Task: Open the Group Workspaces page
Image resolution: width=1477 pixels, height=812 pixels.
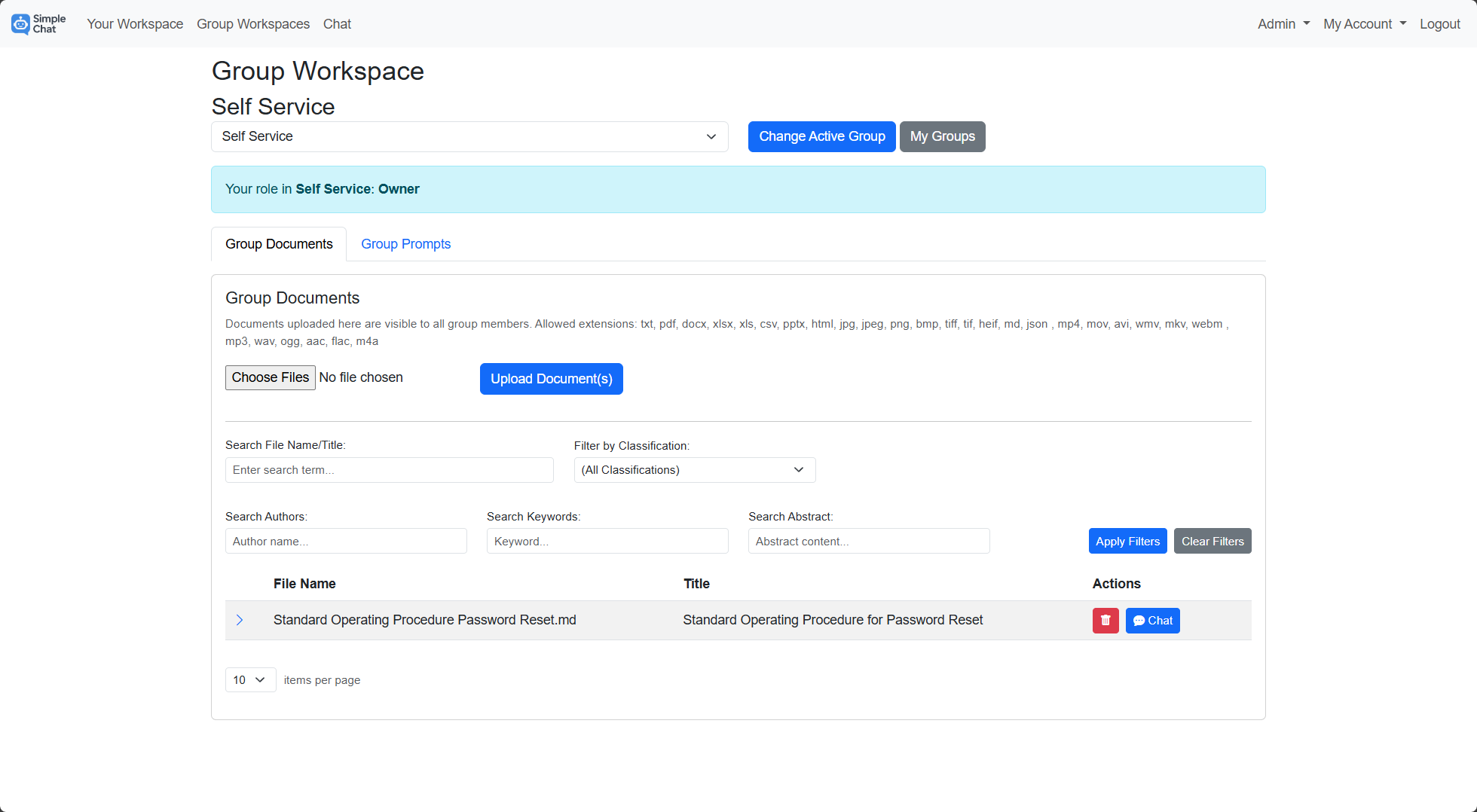Action: [x=253, y=23]
